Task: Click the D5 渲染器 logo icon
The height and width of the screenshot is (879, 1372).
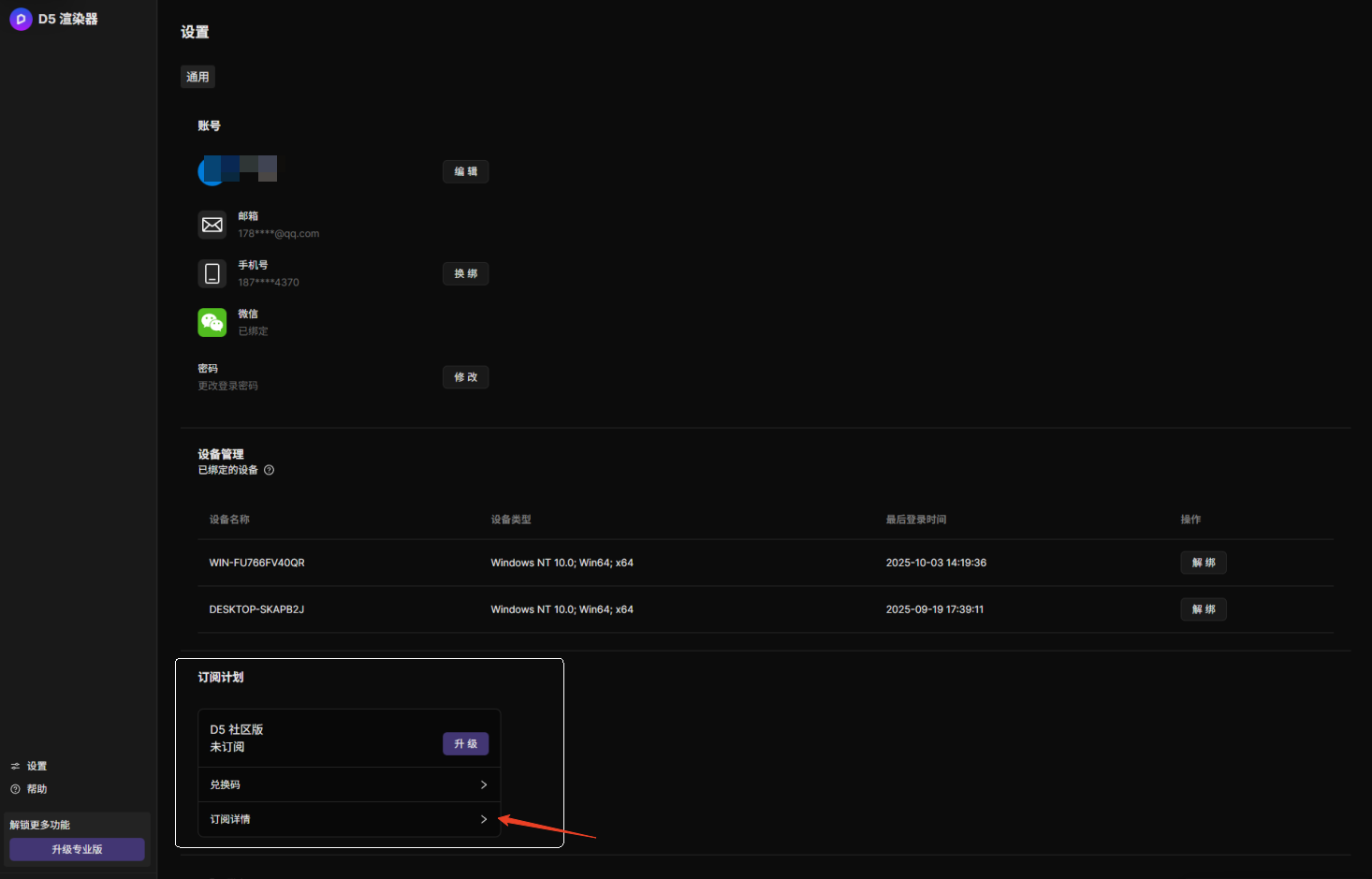Action: click(21, 19)
